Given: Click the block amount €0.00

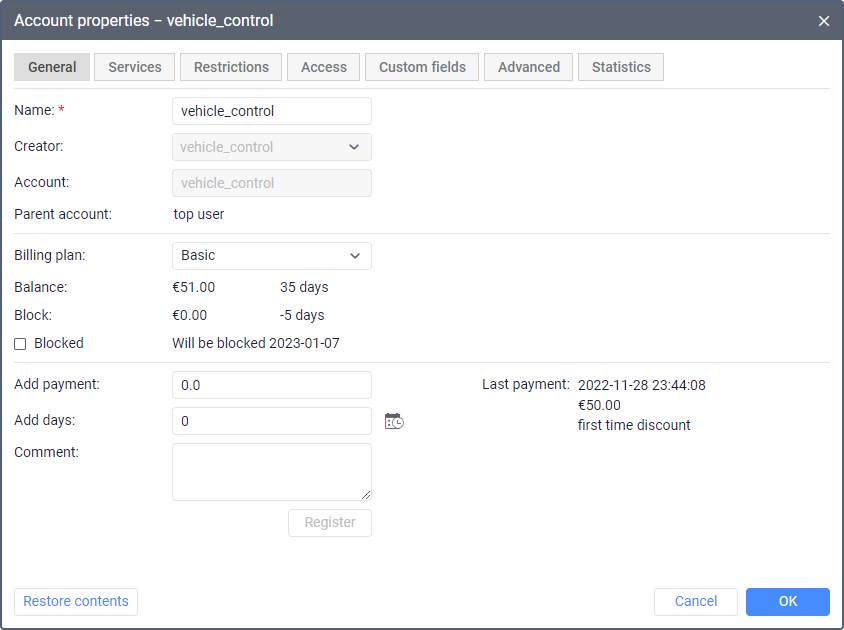Looking at the screenshot, I should [x=189, y=315].
